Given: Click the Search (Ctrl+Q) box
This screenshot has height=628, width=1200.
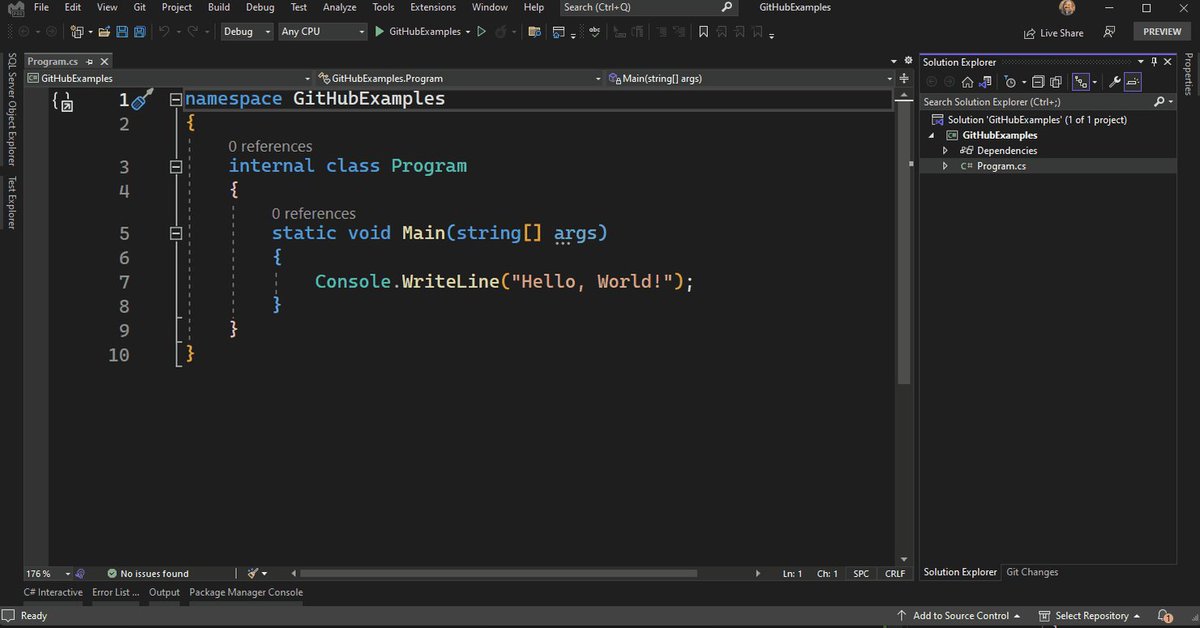Looking at the screenshot, I should [x=648, y=7].
